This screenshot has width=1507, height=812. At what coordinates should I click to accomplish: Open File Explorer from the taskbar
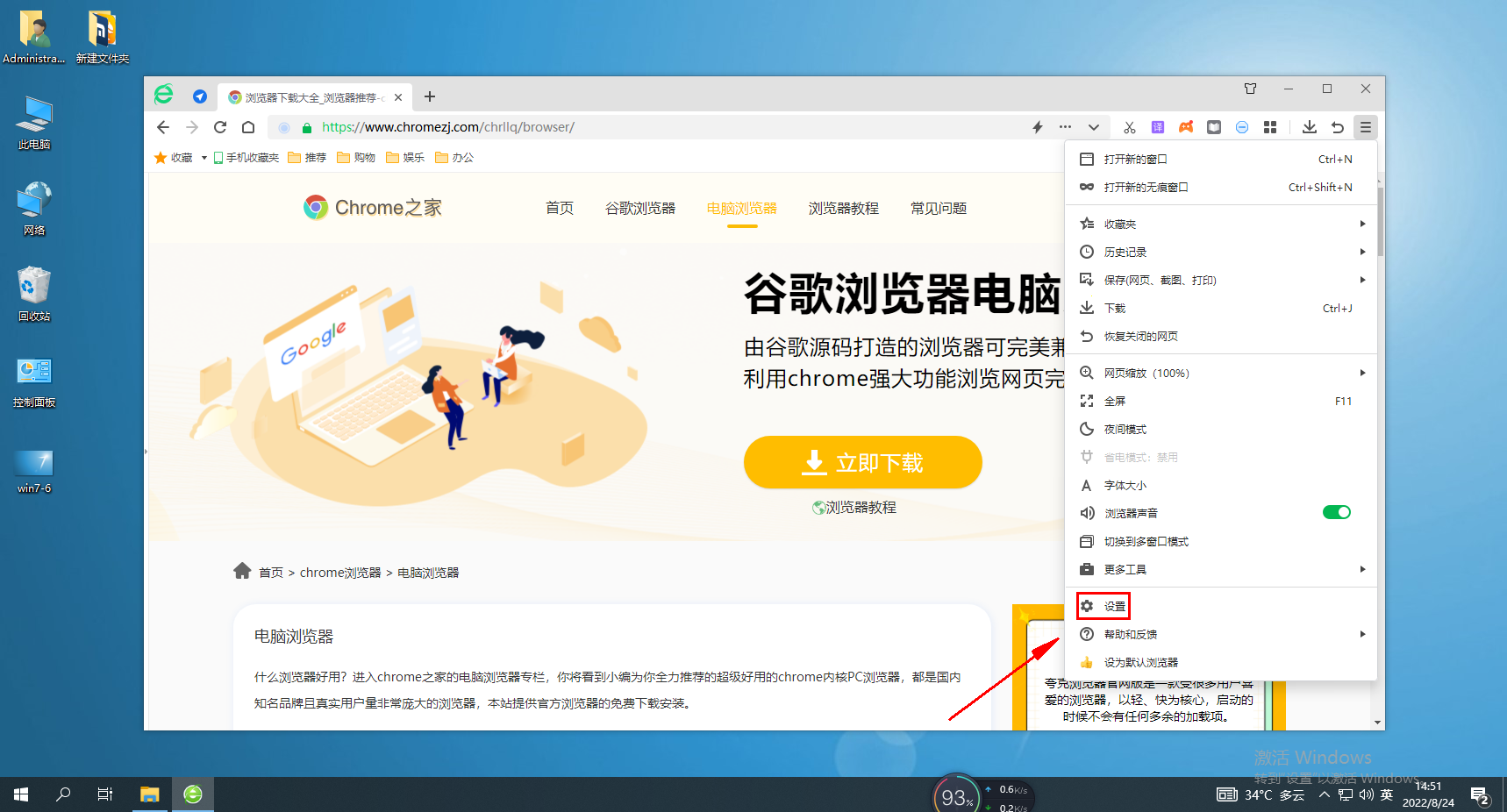pyautogui.click(x=150, y=794)
